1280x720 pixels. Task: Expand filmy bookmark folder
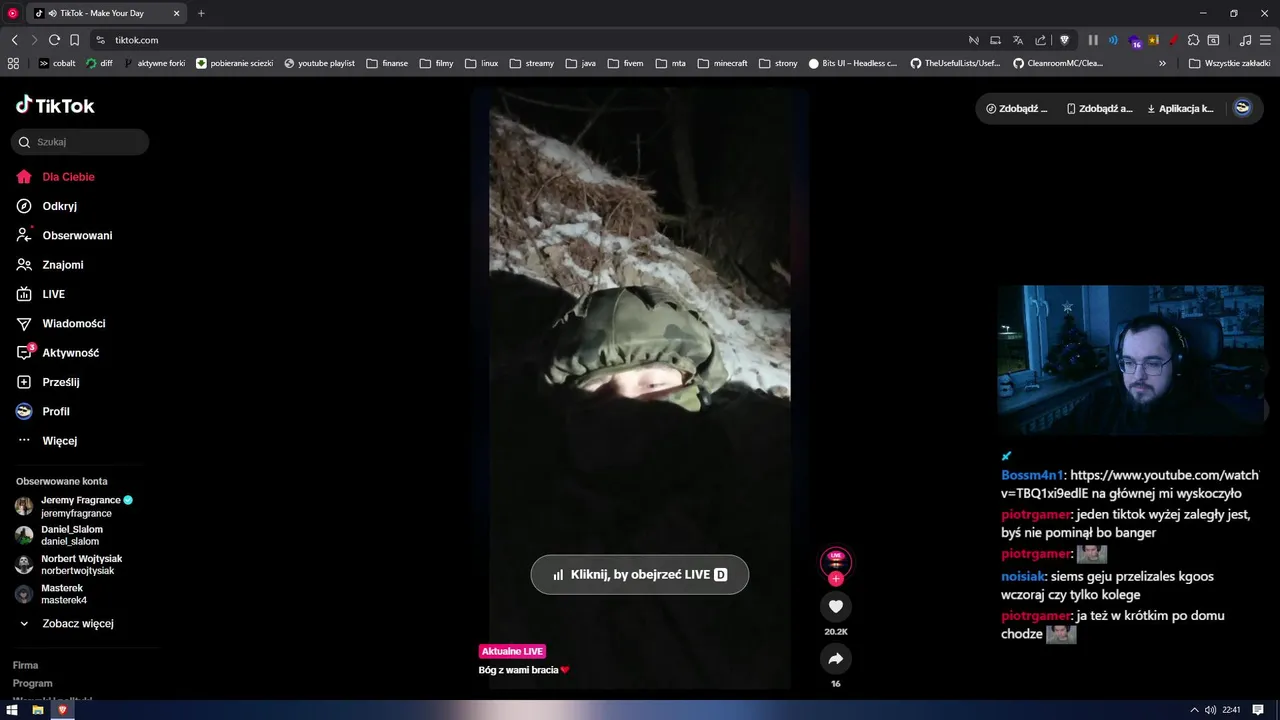coord(437,63)
